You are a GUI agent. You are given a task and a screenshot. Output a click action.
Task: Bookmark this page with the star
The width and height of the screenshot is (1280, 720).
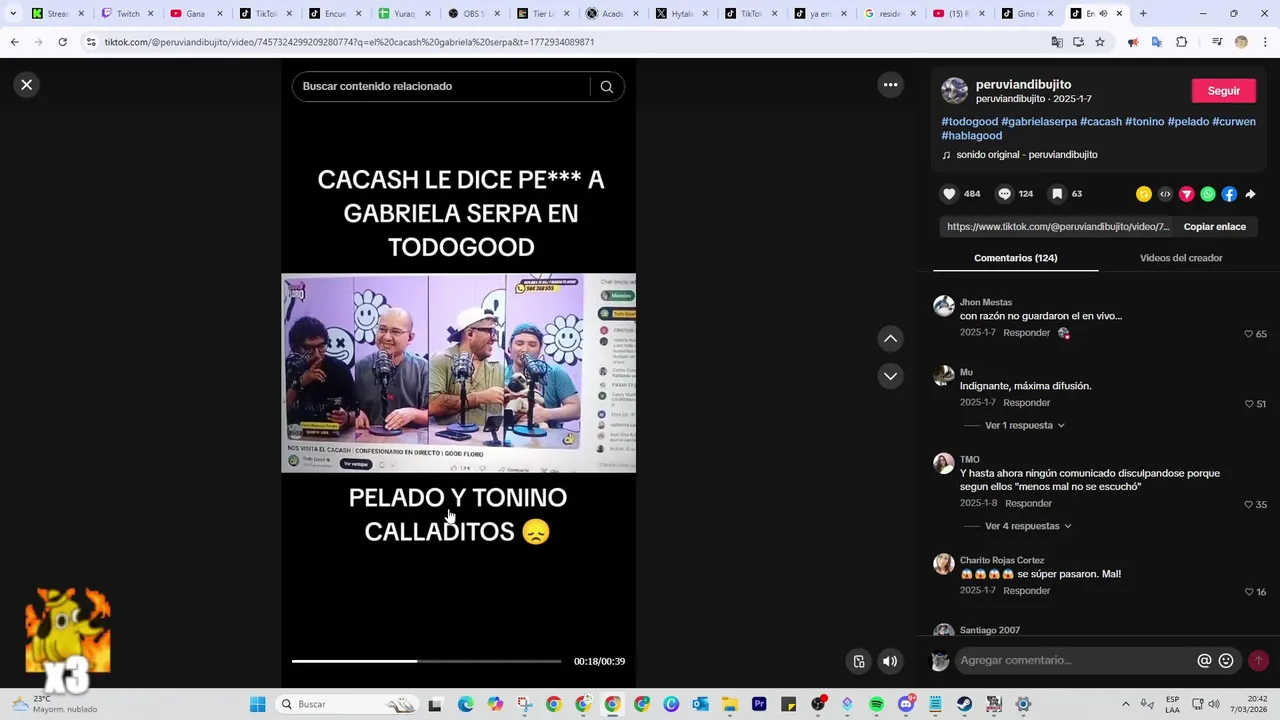tap(1100, 42)
